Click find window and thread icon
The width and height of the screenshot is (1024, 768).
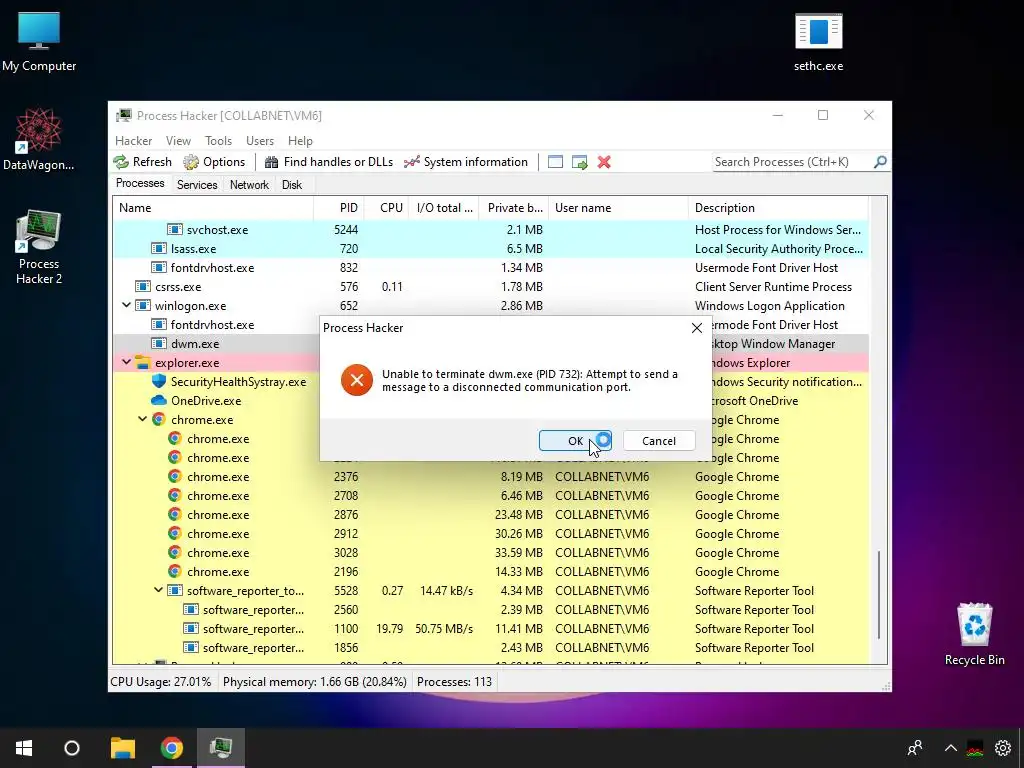pos(579,162)
